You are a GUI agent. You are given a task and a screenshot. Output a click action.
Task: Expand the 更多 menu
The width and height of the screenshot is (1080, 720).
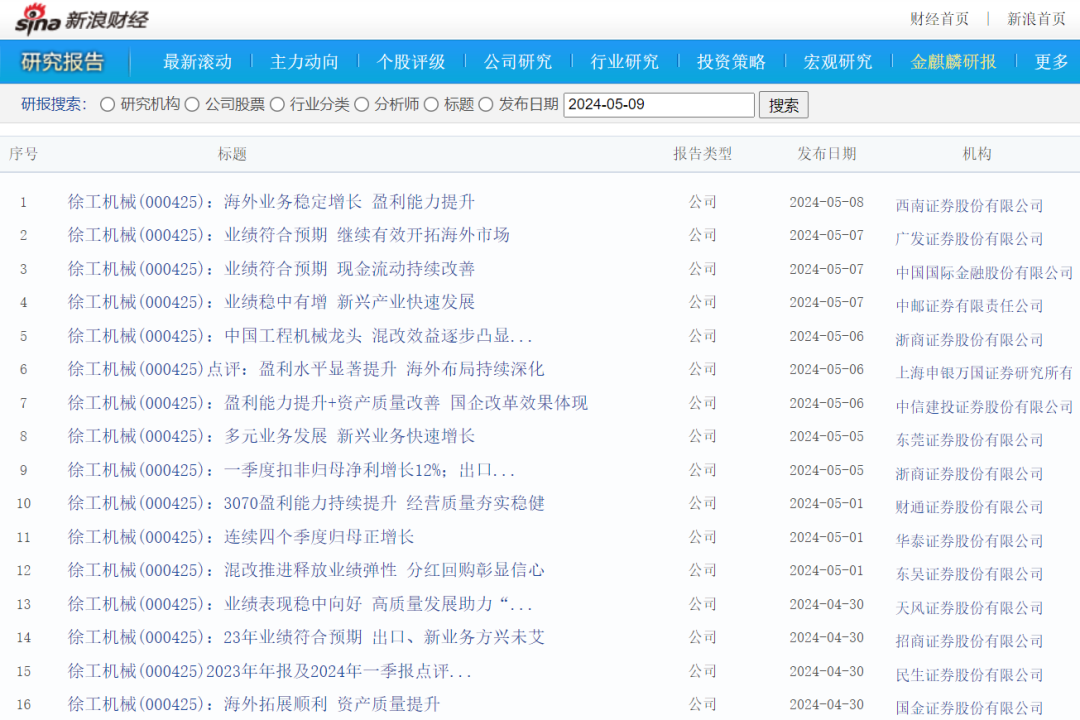[x=1051, y=62]
